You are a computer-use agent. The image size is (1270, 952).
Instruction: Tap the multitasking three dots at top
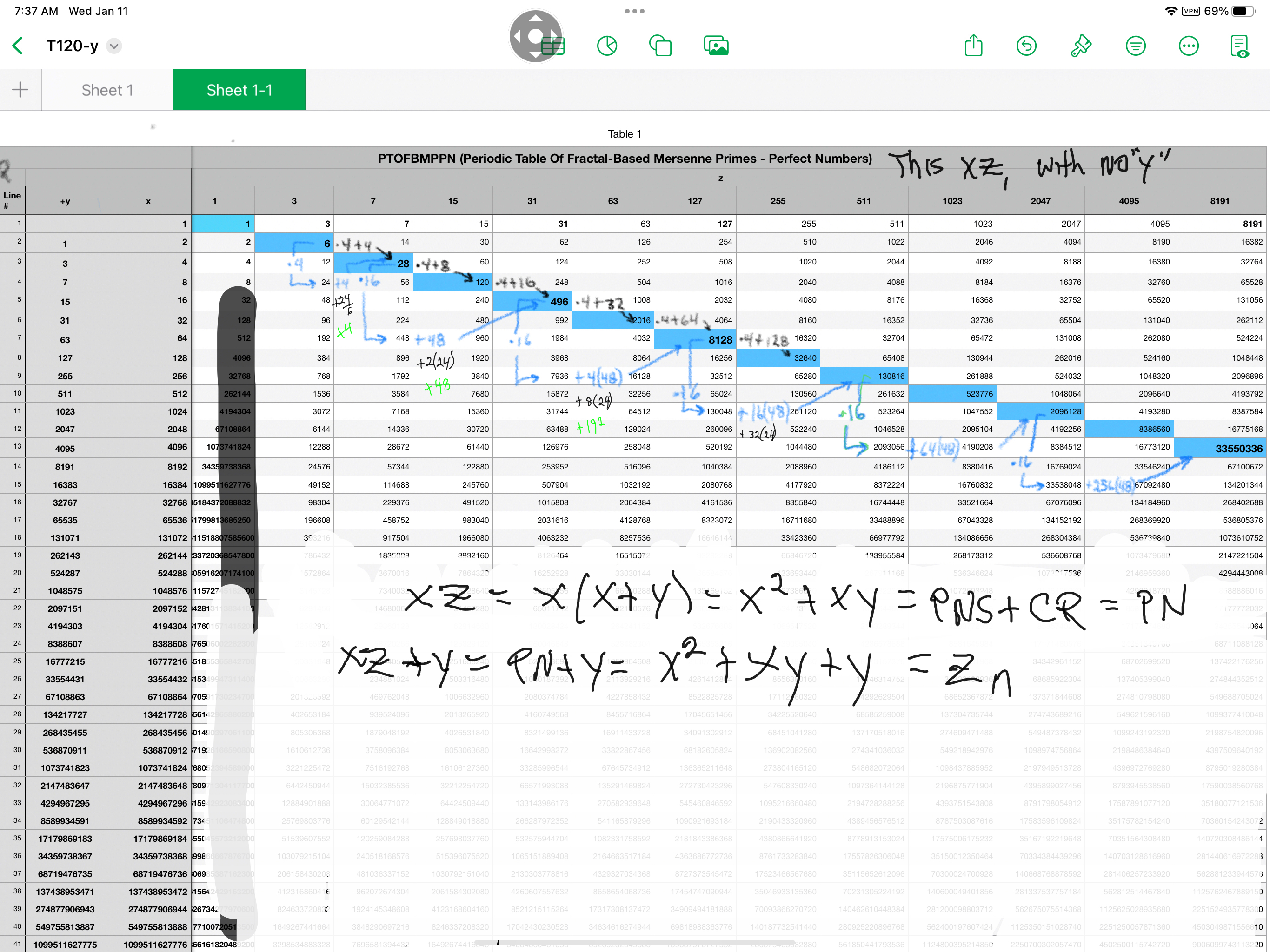(x=634, y=11)
